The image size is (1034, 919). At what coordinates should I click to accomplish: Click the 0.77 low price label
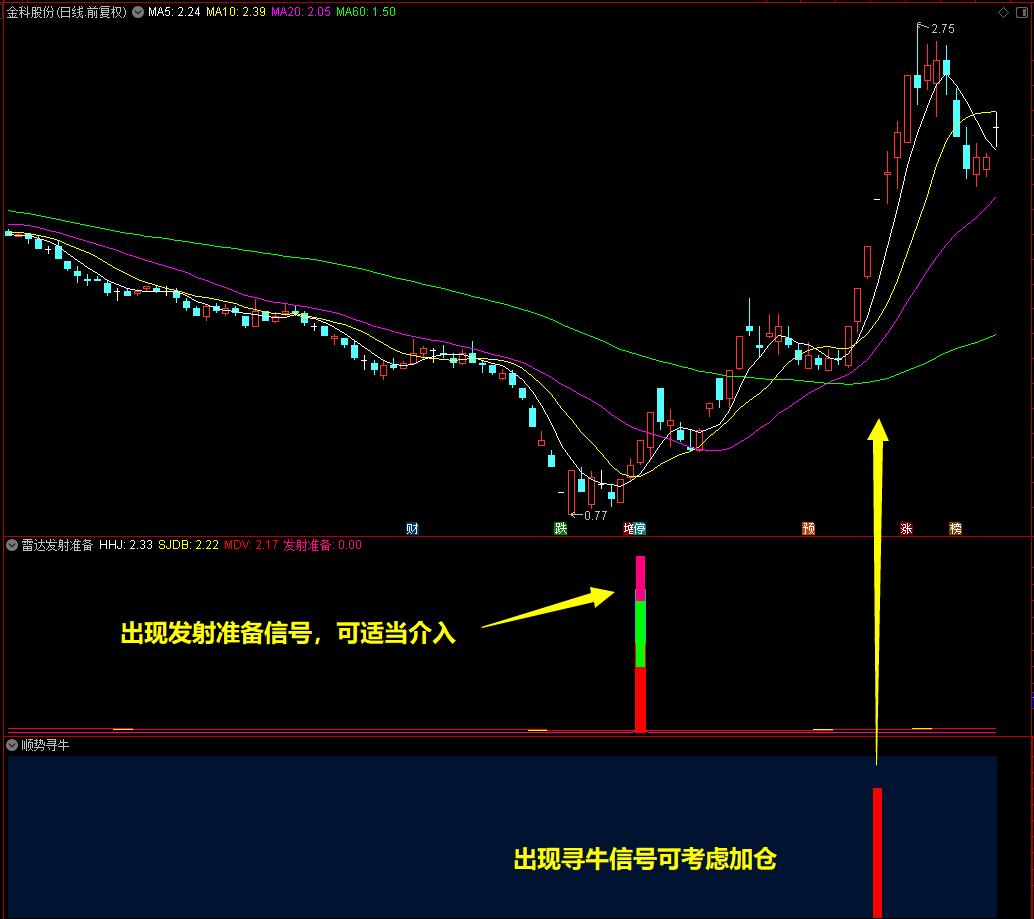pos(595,516)
